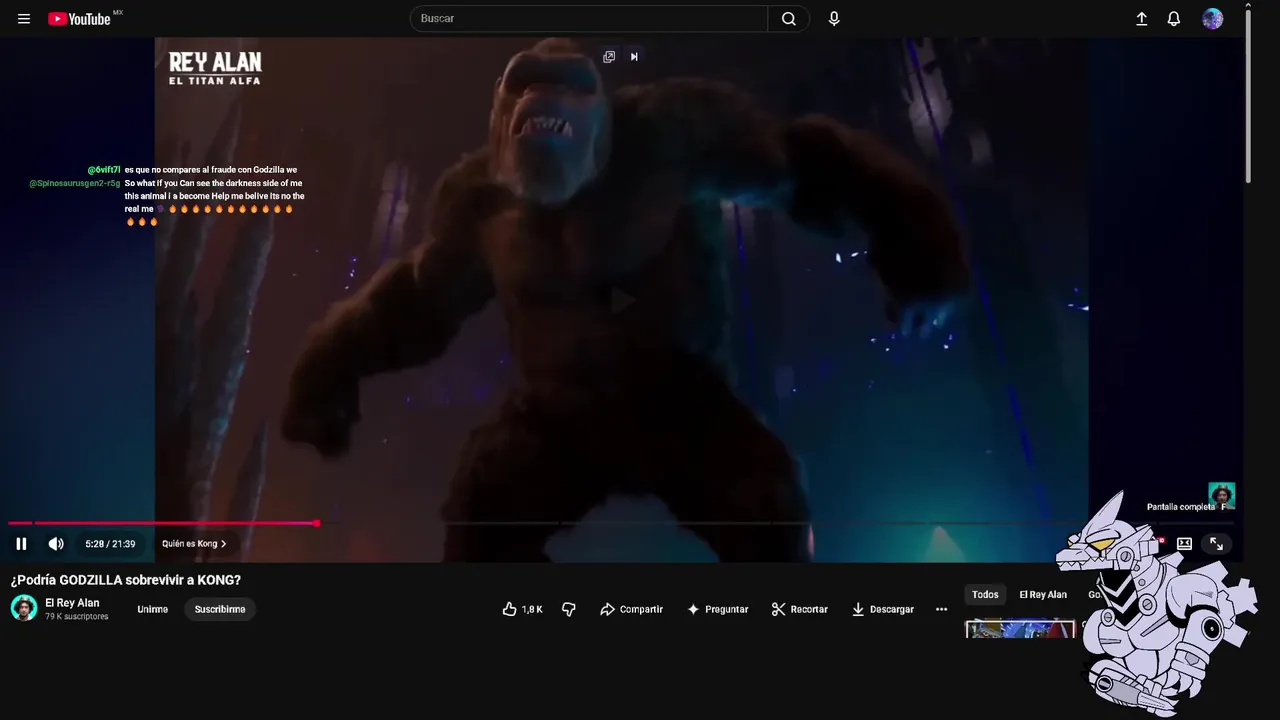Start voice search with the microphone icon
1280x720 pixels.
(x=834, y=19)
